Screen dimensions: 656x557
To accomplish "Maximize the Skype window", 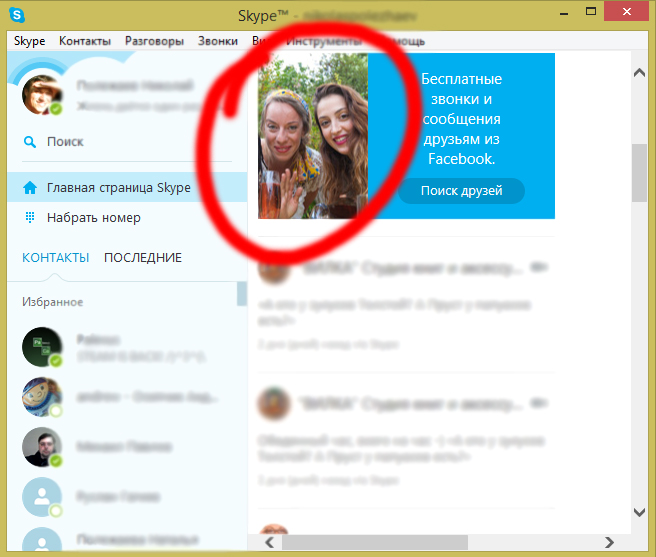I will click(x=591, y=12).
